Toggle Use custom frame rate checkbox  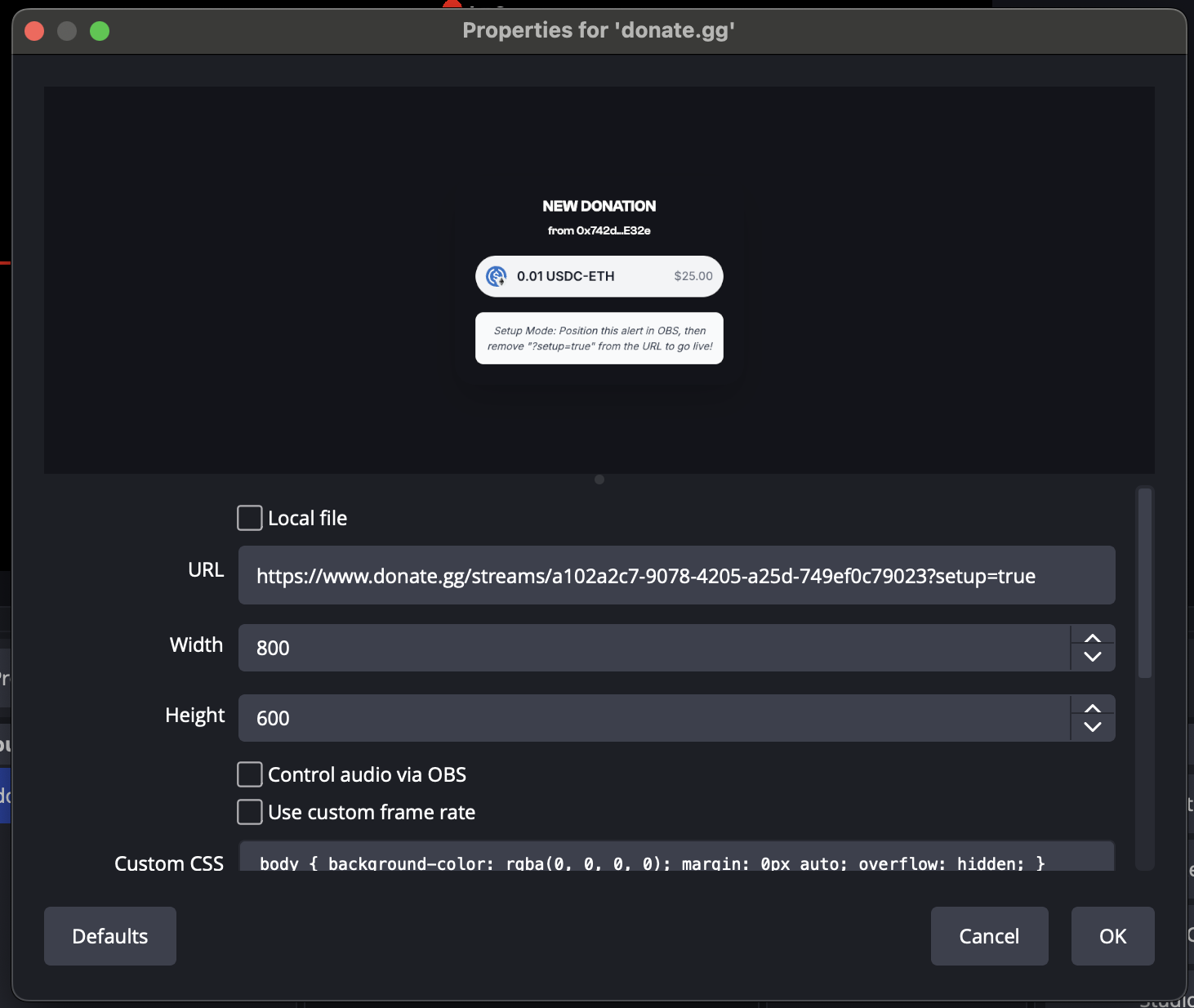click(250, 812)
